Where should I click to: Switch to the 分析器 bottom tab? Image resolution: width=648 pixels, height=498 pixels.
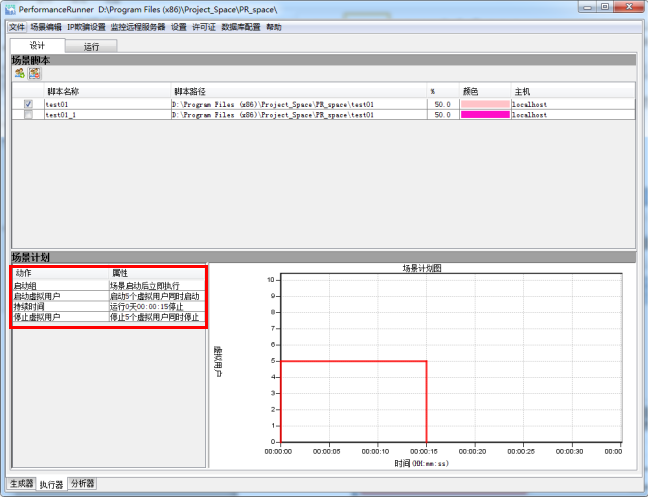pyautogui.click(x=83, y=484)
